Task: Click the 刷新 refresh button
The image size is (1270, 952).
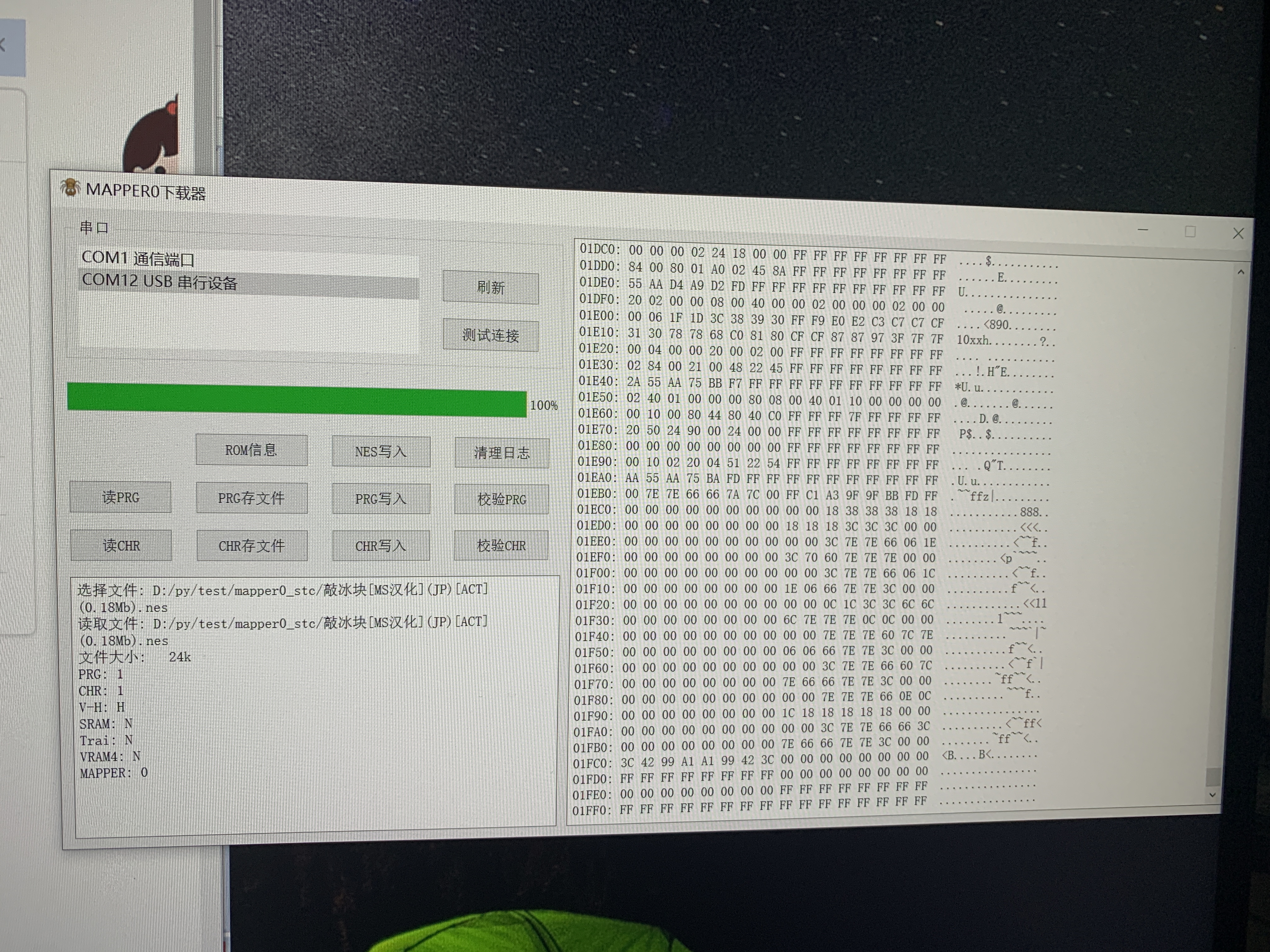Action: [490, 287]
